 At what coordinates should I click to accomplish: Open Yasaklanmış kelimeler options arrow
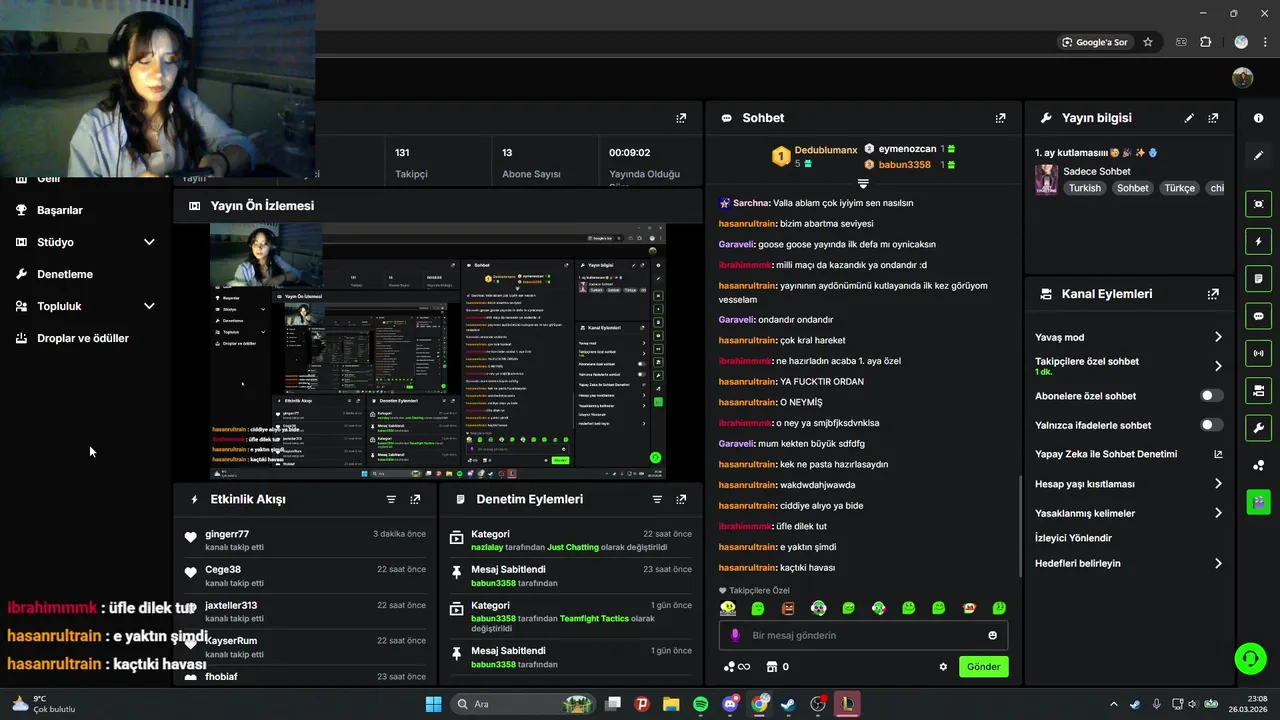tap(1218, 513)
